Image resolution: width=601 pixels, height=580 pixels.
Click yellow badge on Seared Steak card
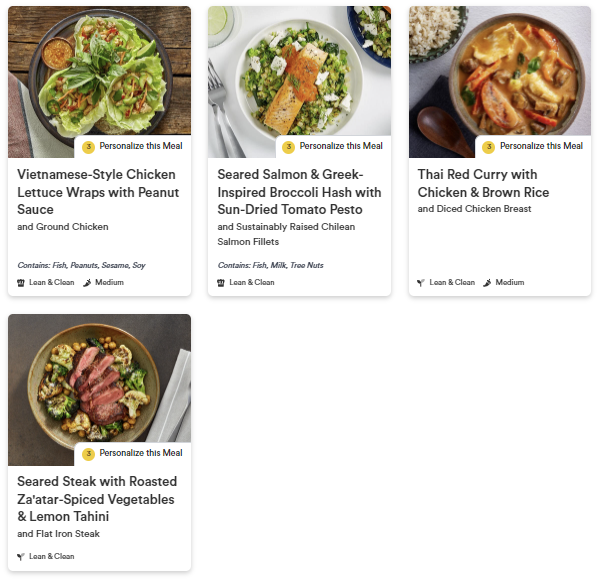point(88,454)
